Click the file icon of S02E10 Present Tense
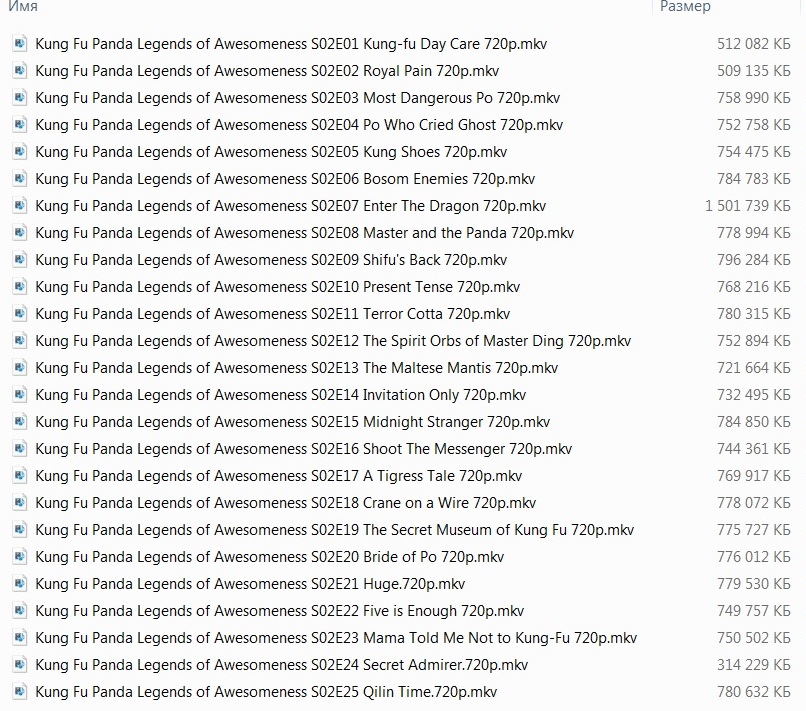 pos(20,287)
